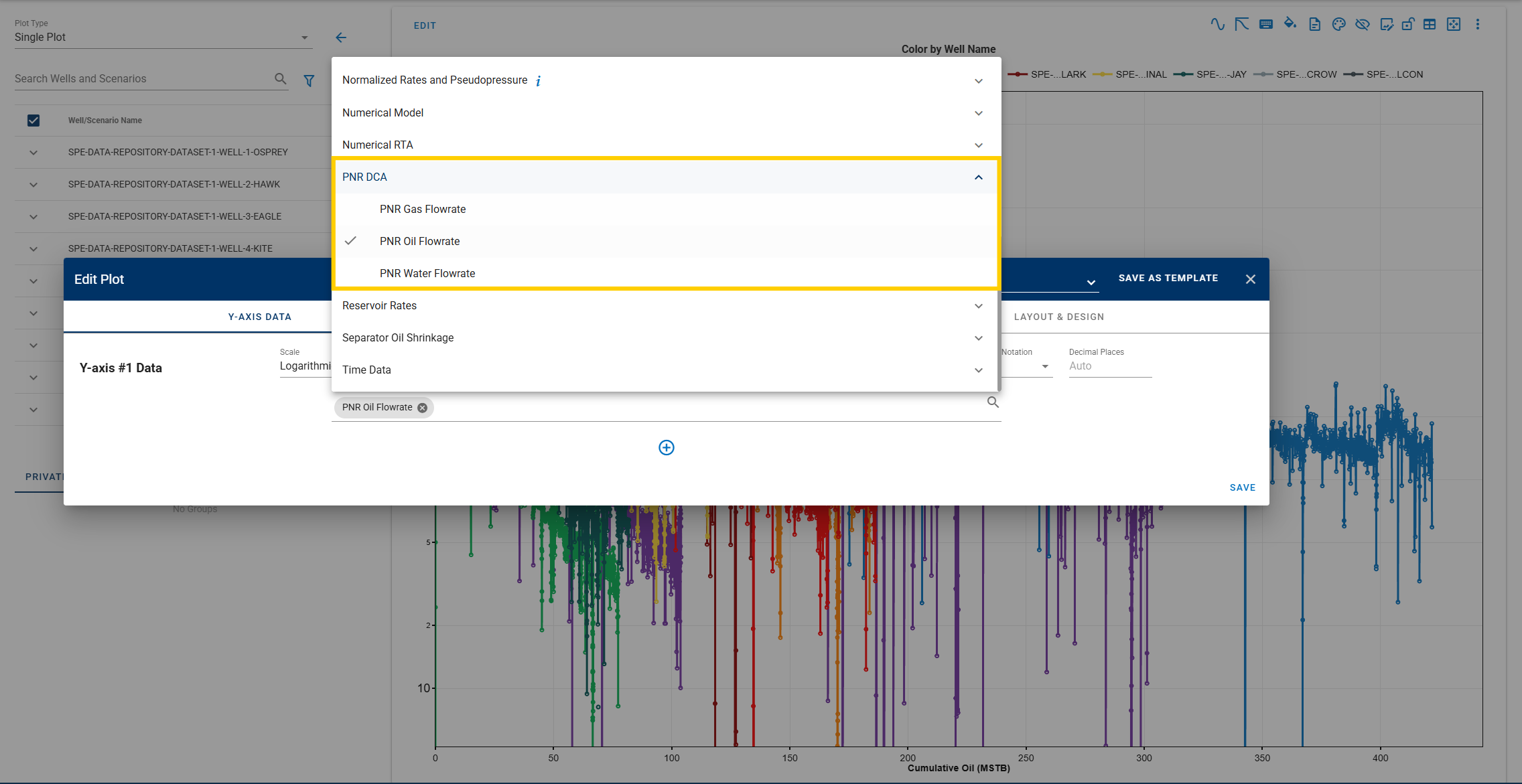Click the SPE-...LARK legend color marker

click(x=1018, y=74)
